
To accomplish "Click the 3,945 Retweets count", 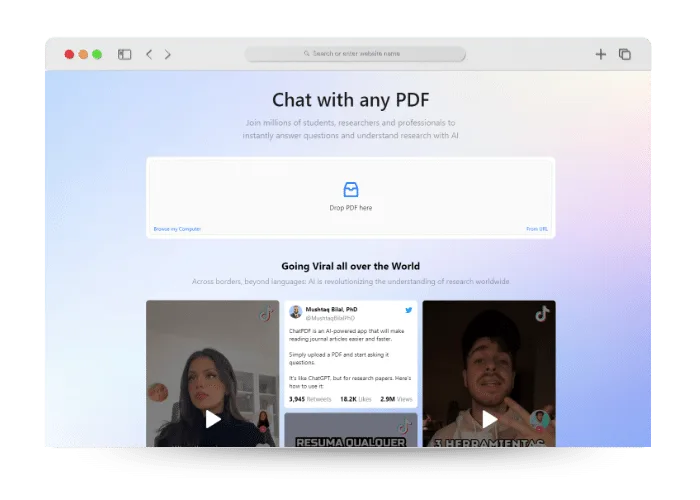I will [x=310, y=399].
